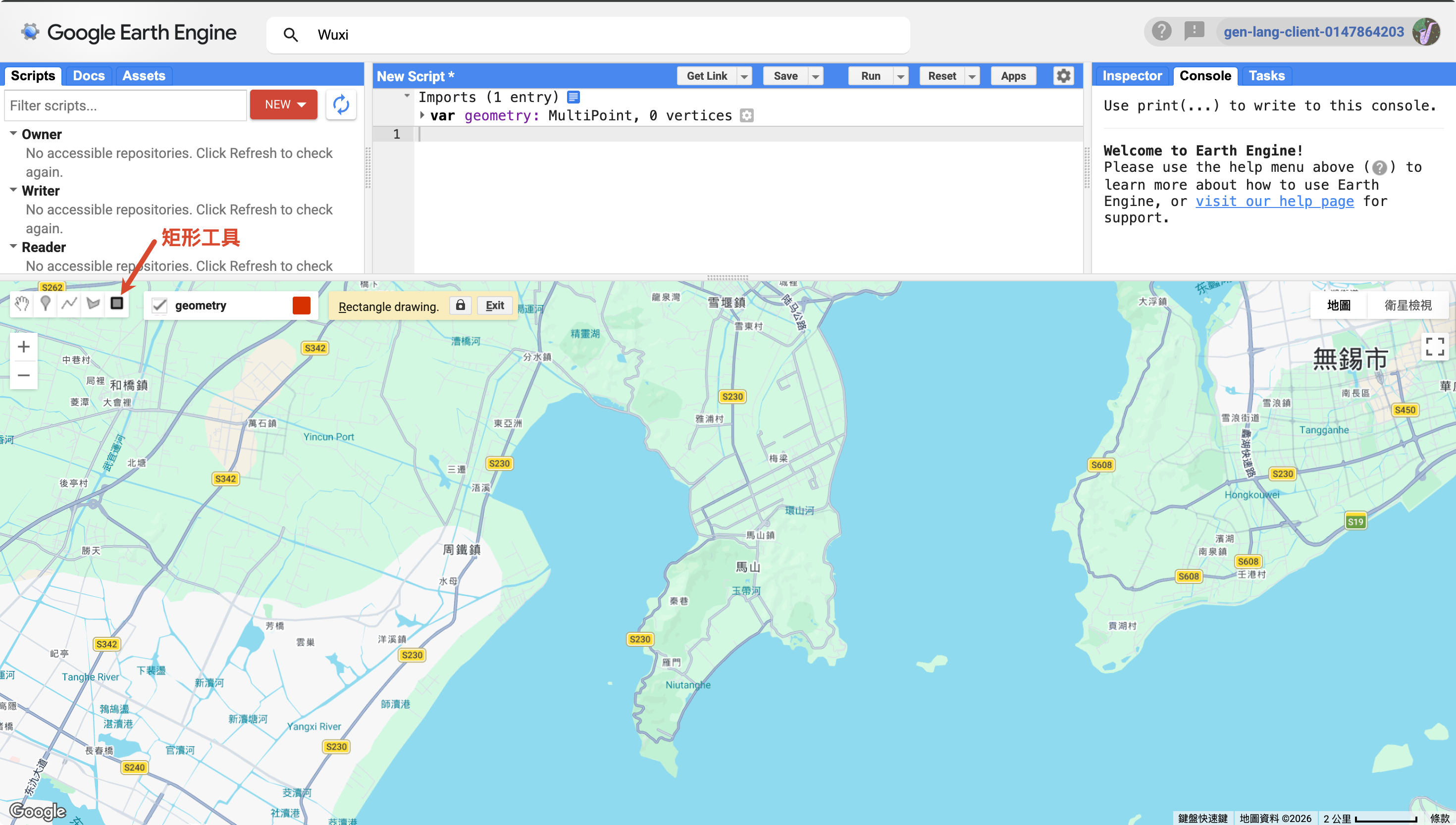Select the add marker tool

click(x=46, y=304)
